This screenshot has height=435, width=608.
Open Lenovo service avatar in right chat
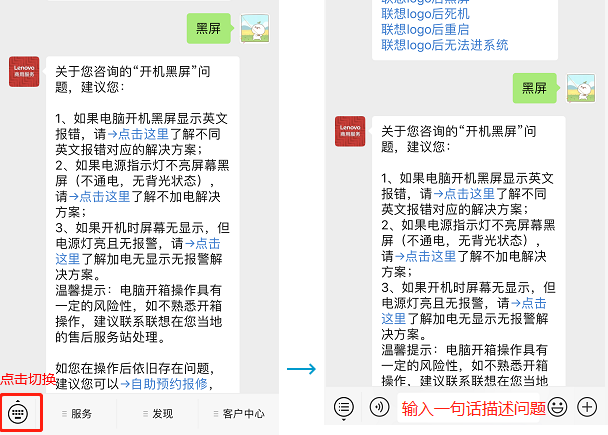350,131
